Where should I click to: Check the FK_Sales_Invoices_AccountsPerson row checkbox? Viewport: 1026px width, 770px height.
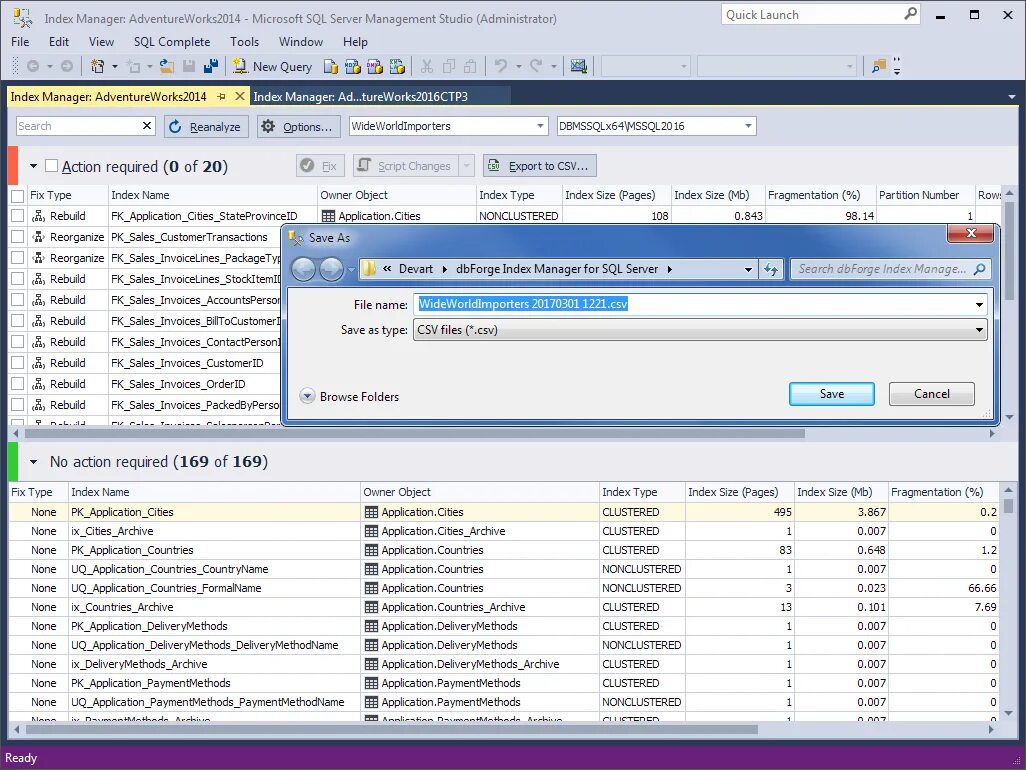pos(18,300)
